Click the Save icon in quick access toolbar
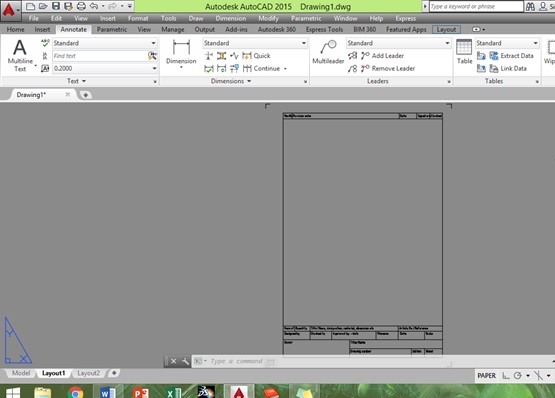The image size is (555, 398). [x=56, y=6]
